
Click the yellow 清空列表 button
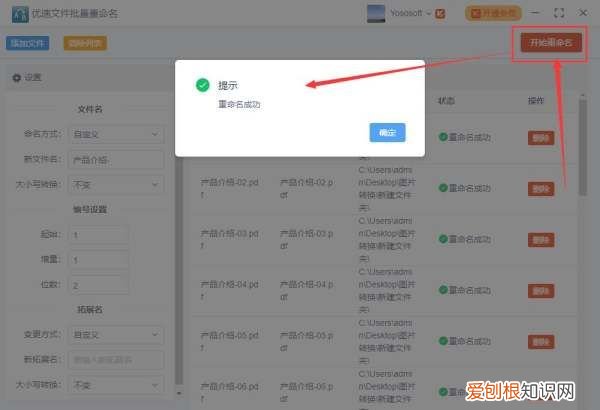85,43
